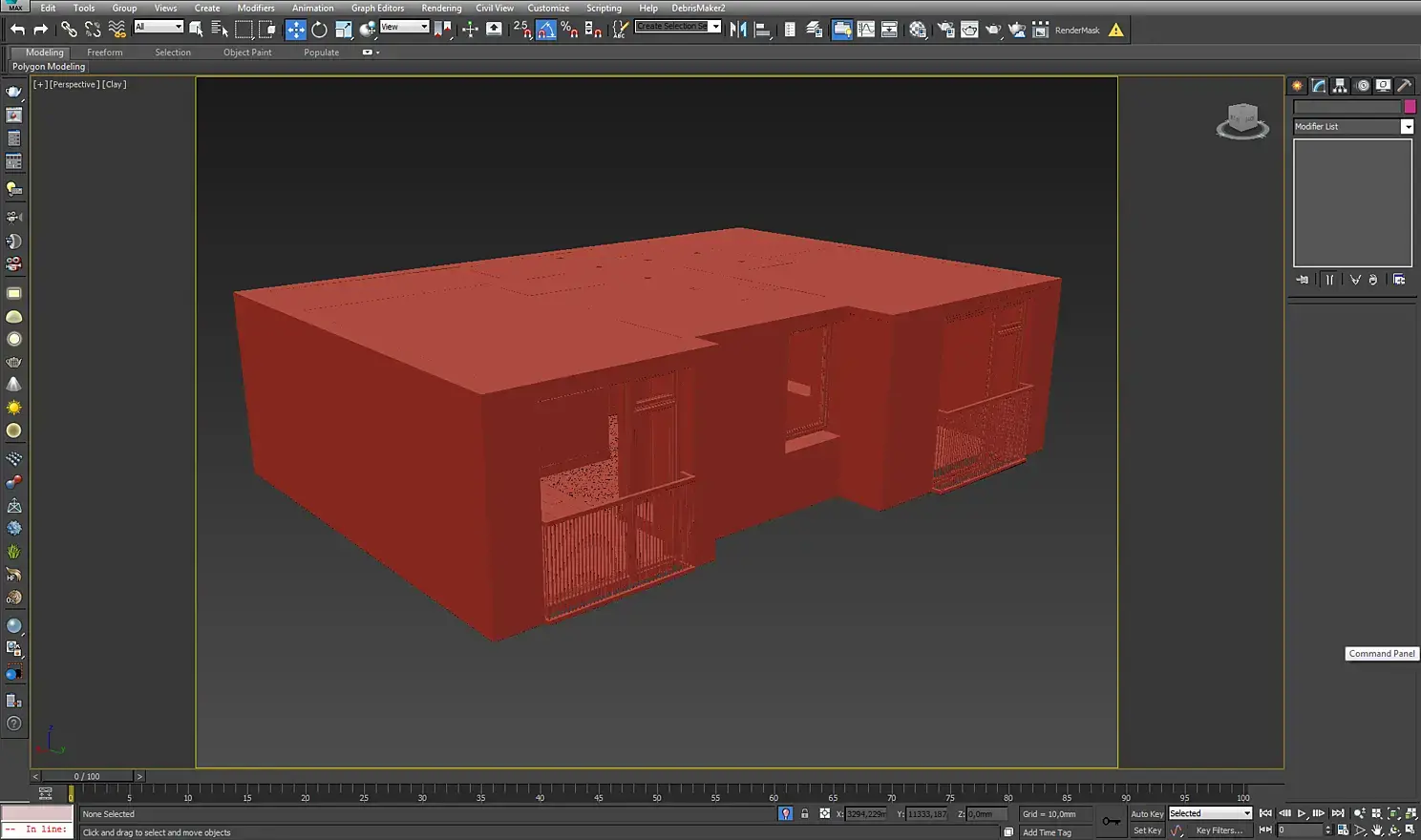Open the selection filter 'All' dropdown
Viewport: 1421px width, 840px height.
tap(159, 27)
